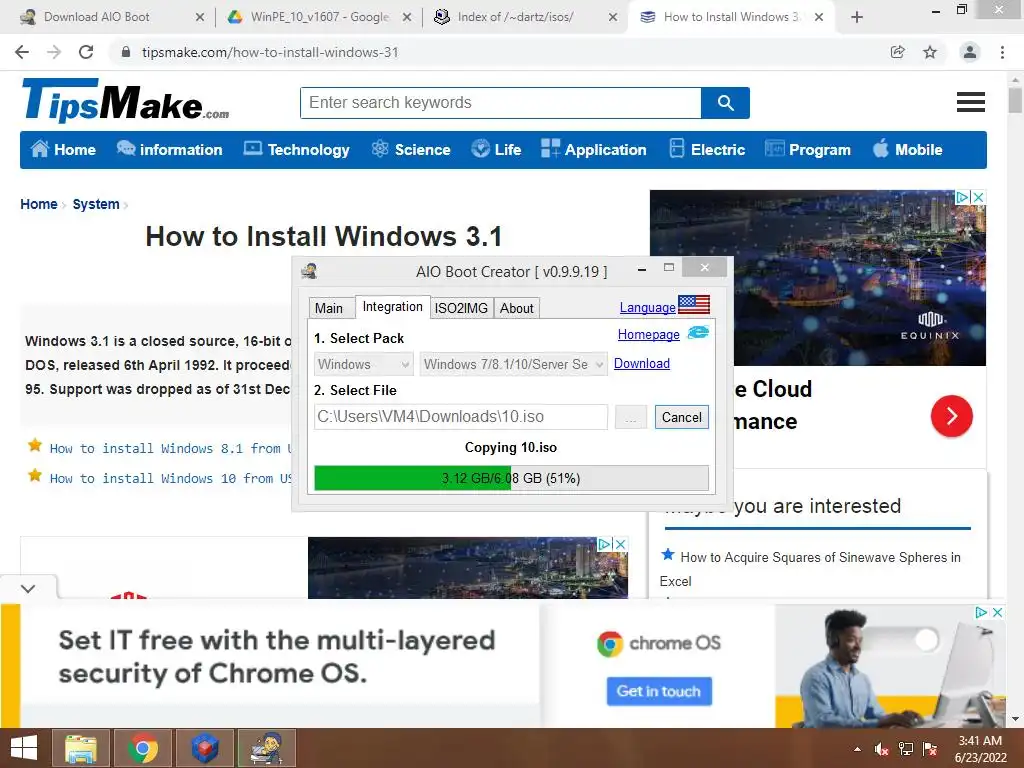Open How to install Windows 8.1 link
This screenshot has height=768, width=1024.
[170, 448]
